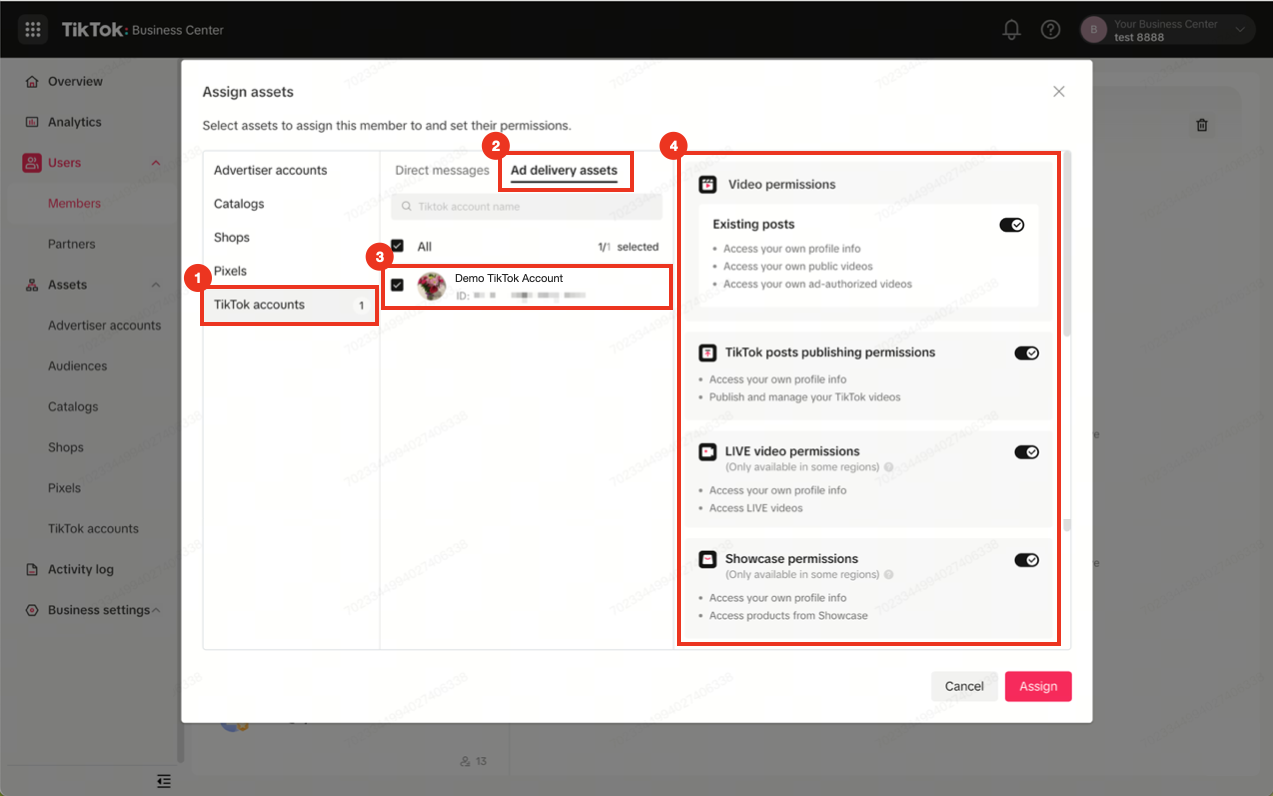
Task: Uncheck the Demo TikTok Account checkbox
Action: click(x=397, y=285)
